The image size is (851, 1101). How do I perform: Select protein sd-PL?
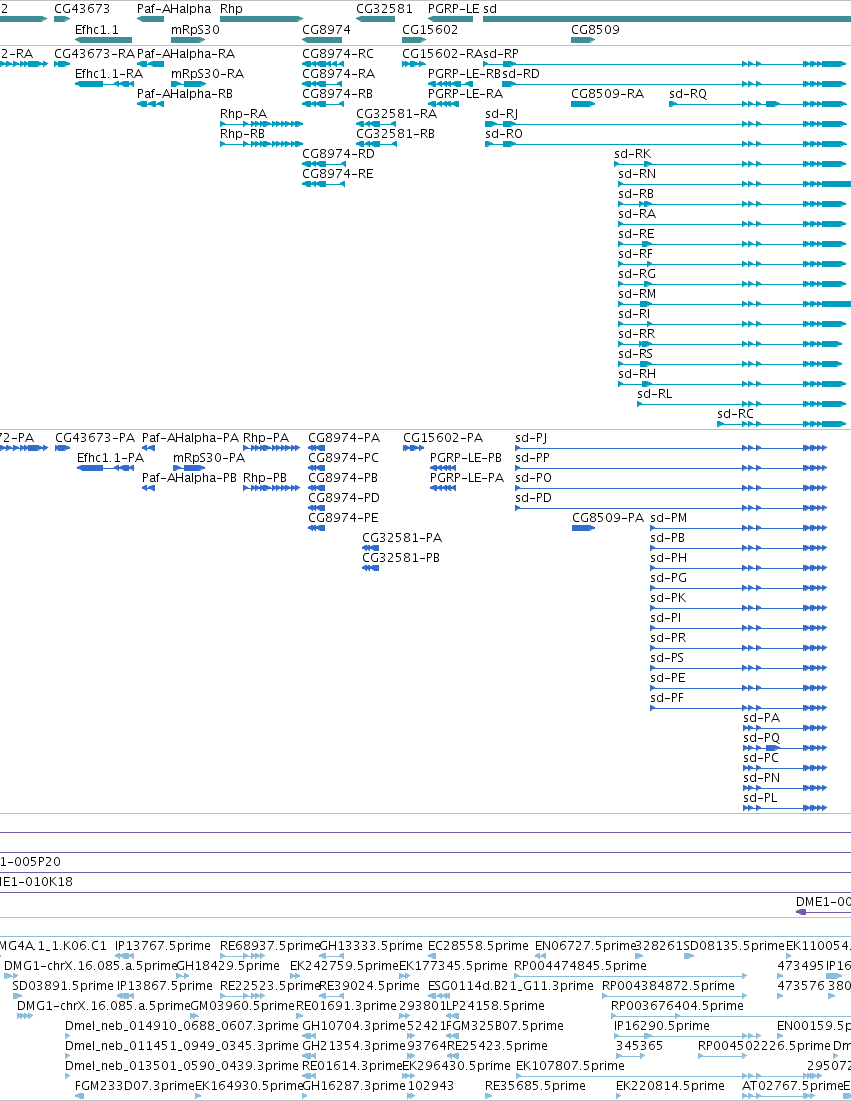click(760, 798)
